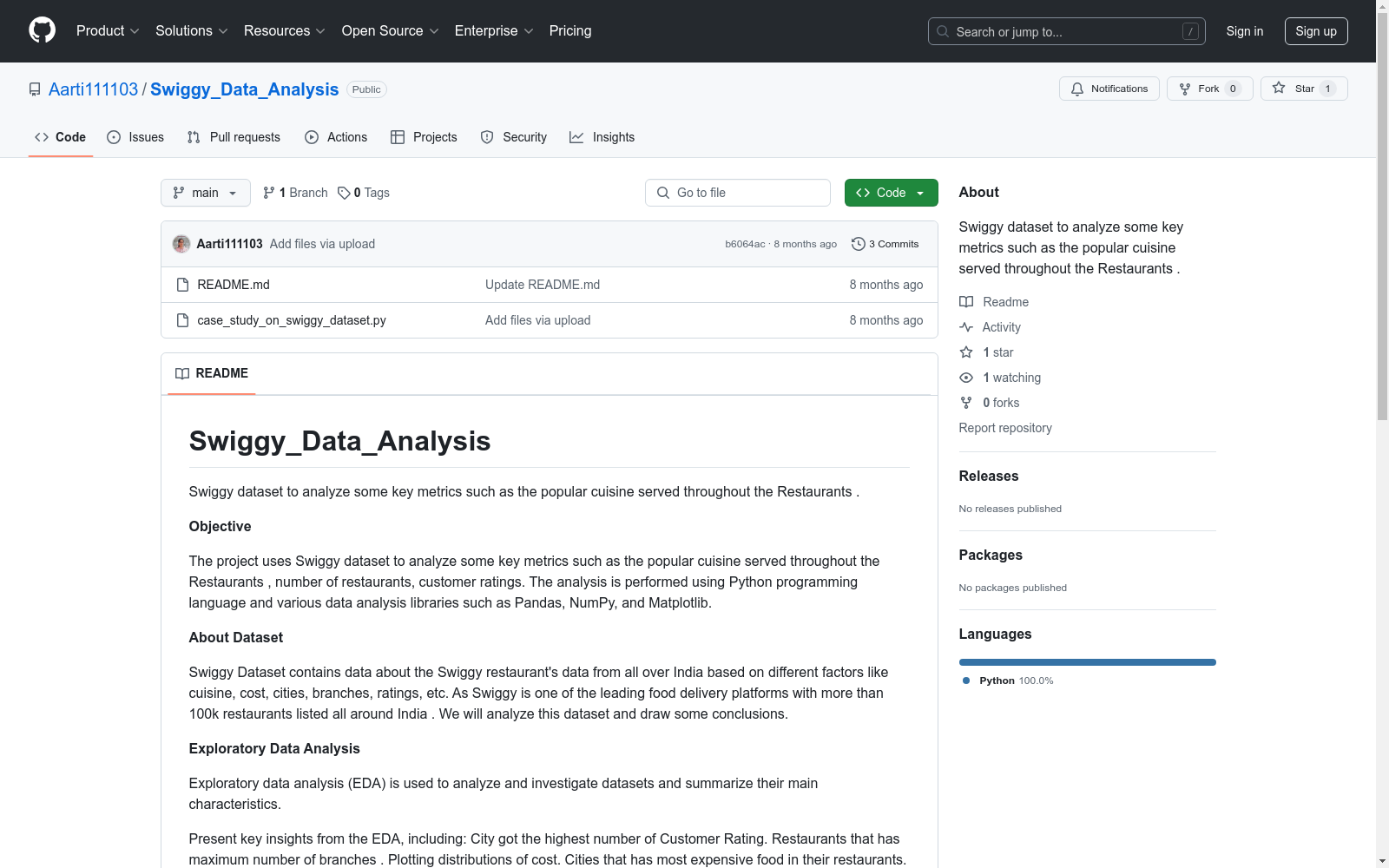Click the Python language bar

1088,662
